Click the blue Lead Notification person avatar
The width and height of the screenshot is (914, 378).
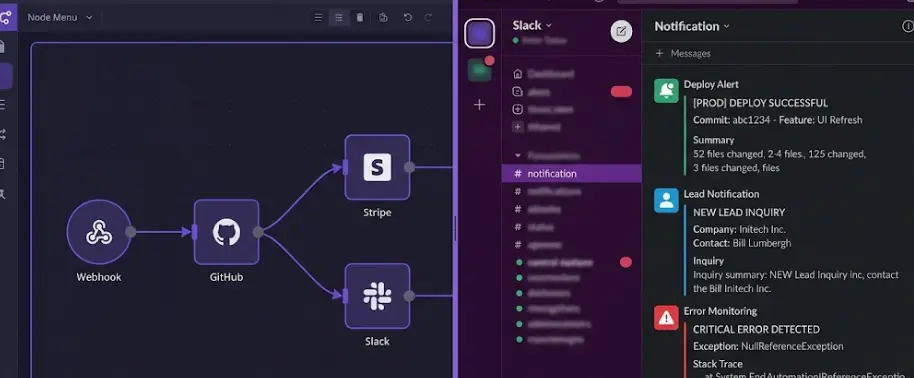[666, 200]
